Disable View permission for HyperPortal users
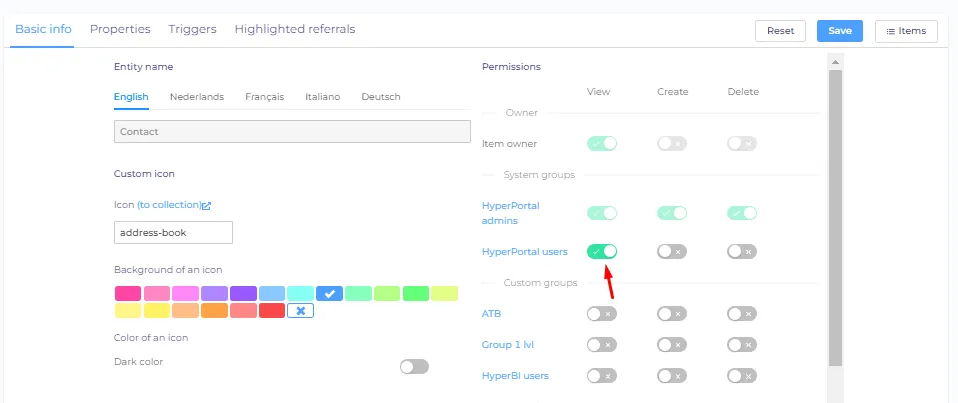This screenshot has width=958, height=403. point(602,252)
